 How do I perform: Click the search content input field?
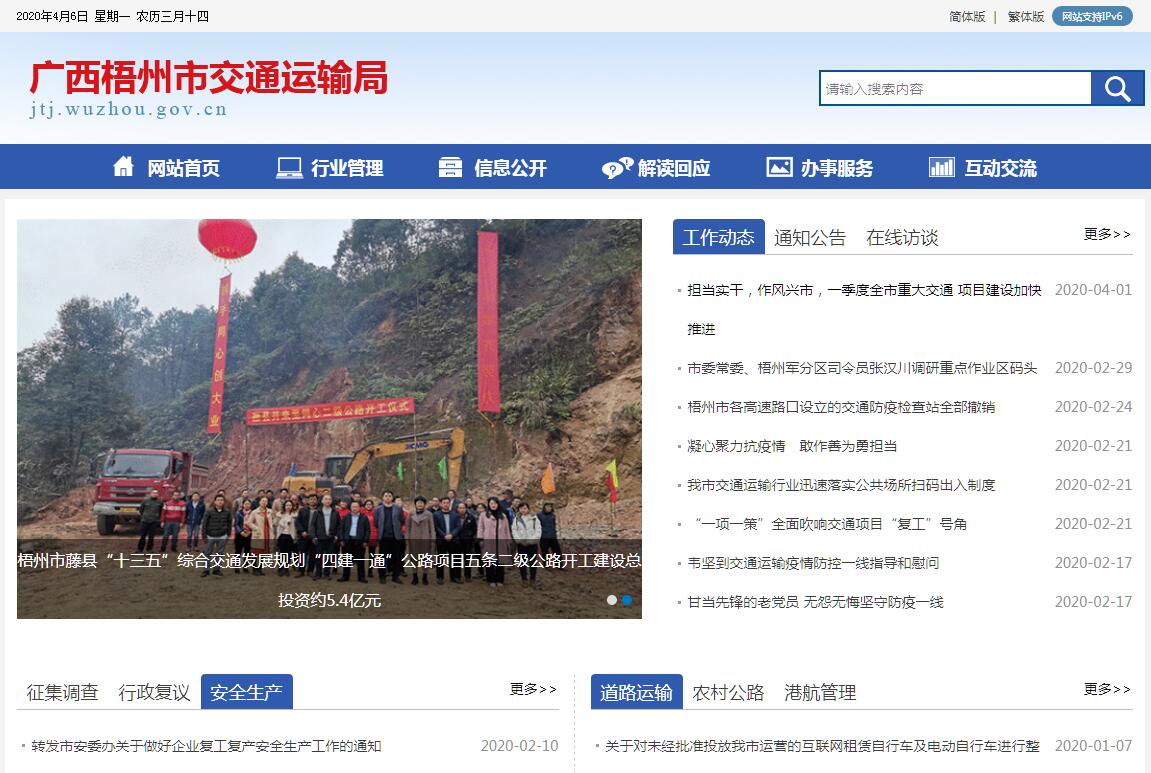[956, 89]
